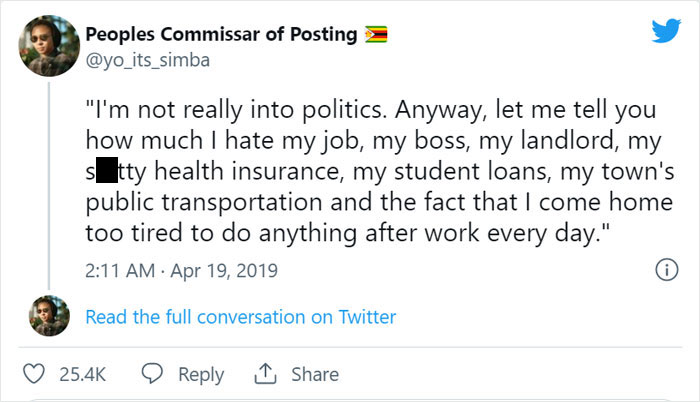Read the full conversation on Twitter
The width and height of the screenshot is (700, 402).
pos(241,317)
